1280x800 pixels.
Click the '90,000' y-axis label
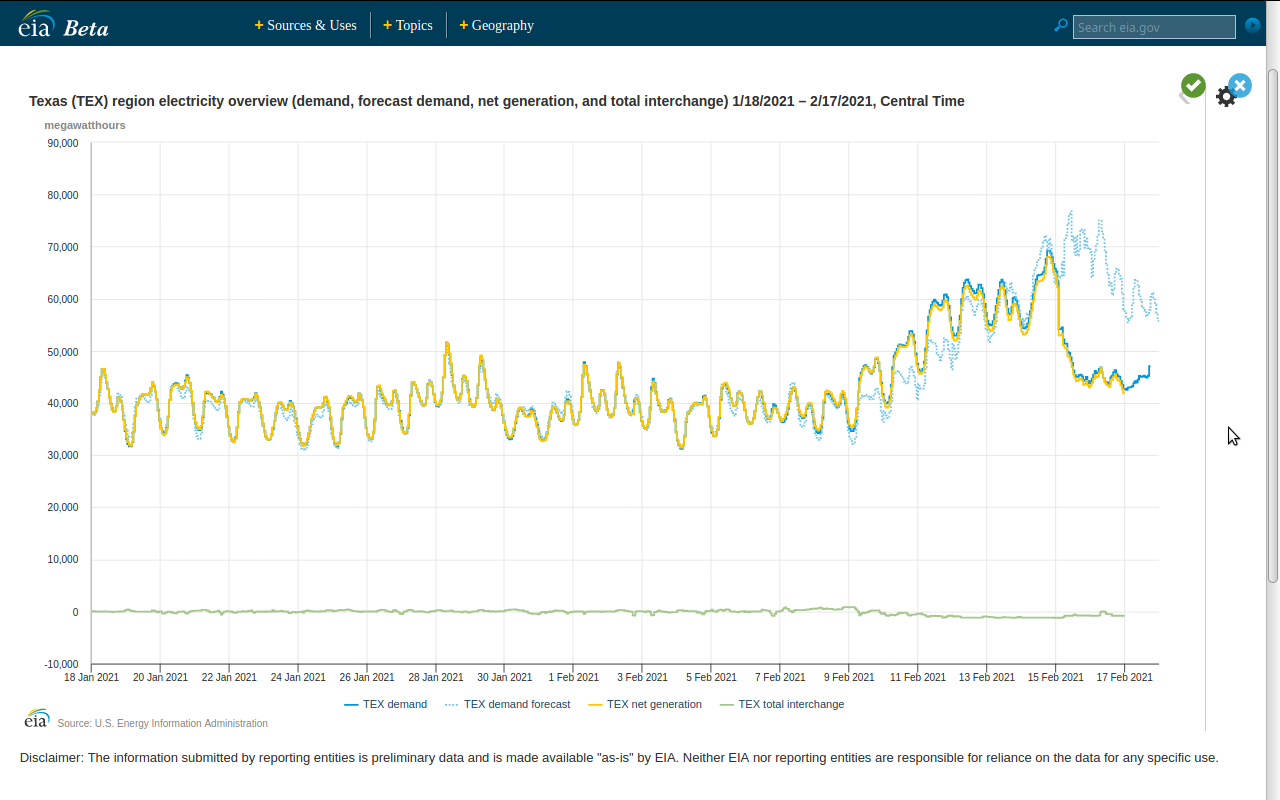point(63,143)
